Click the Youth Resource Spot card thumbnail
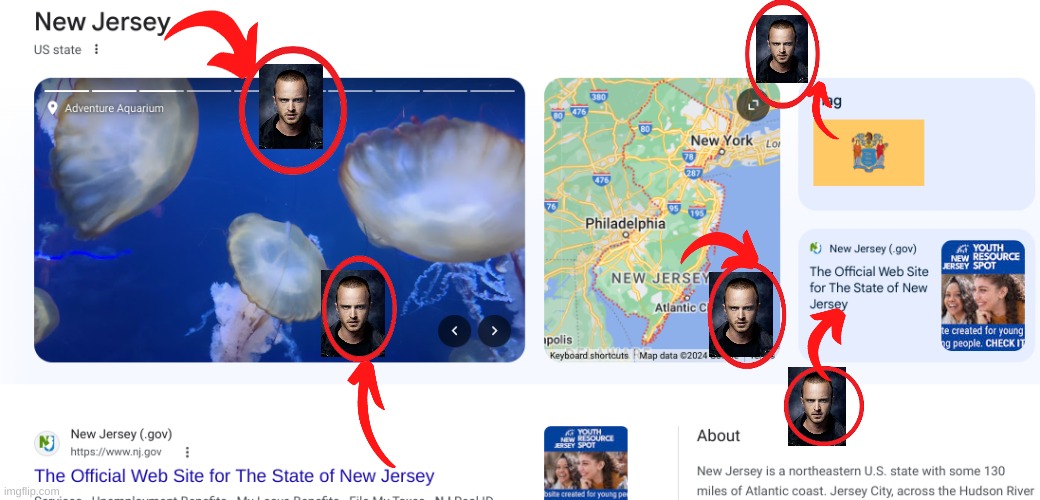 (982, 296)
